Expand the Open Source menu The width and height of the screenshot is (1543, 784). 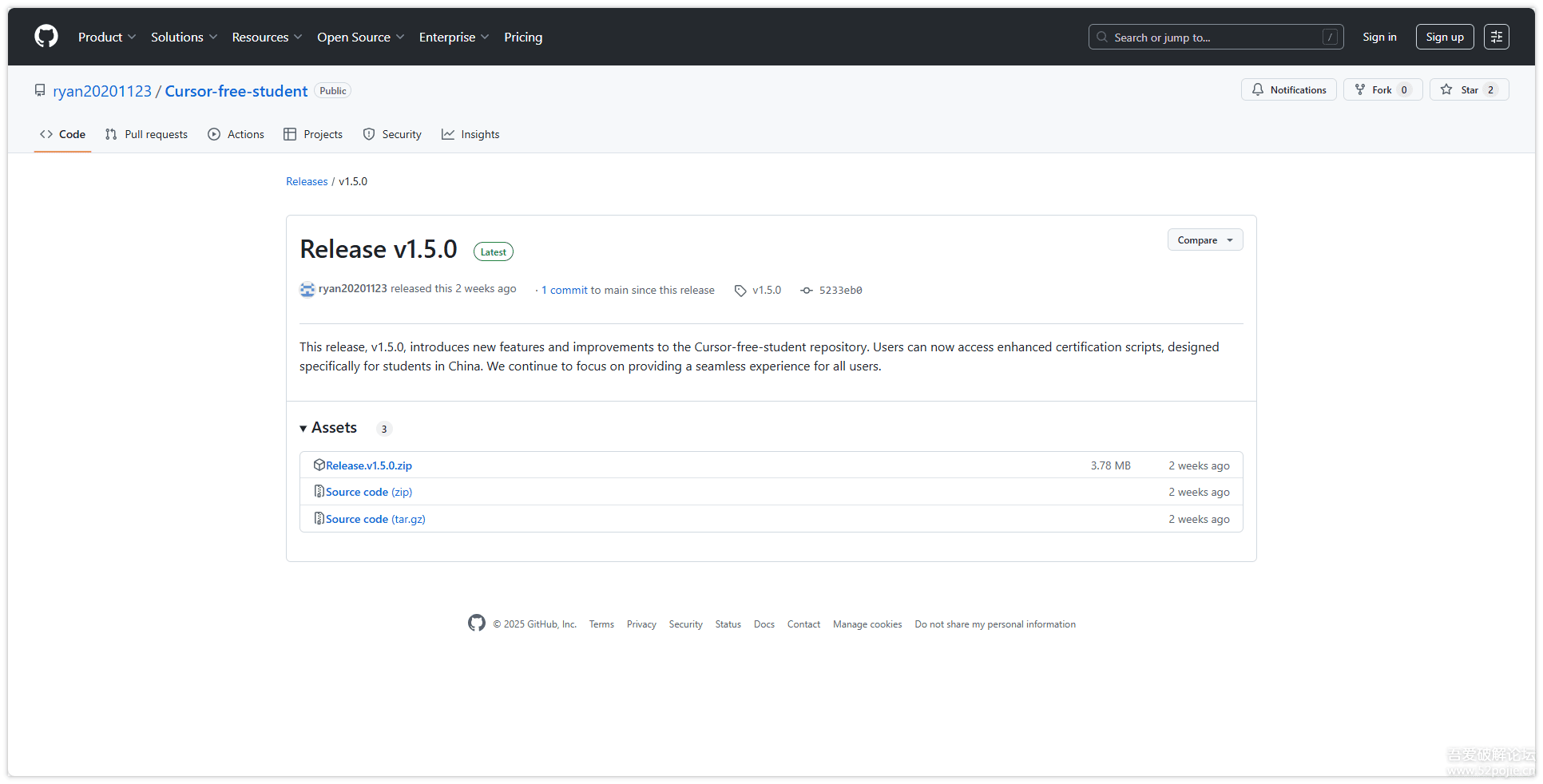tap(360, 37)
